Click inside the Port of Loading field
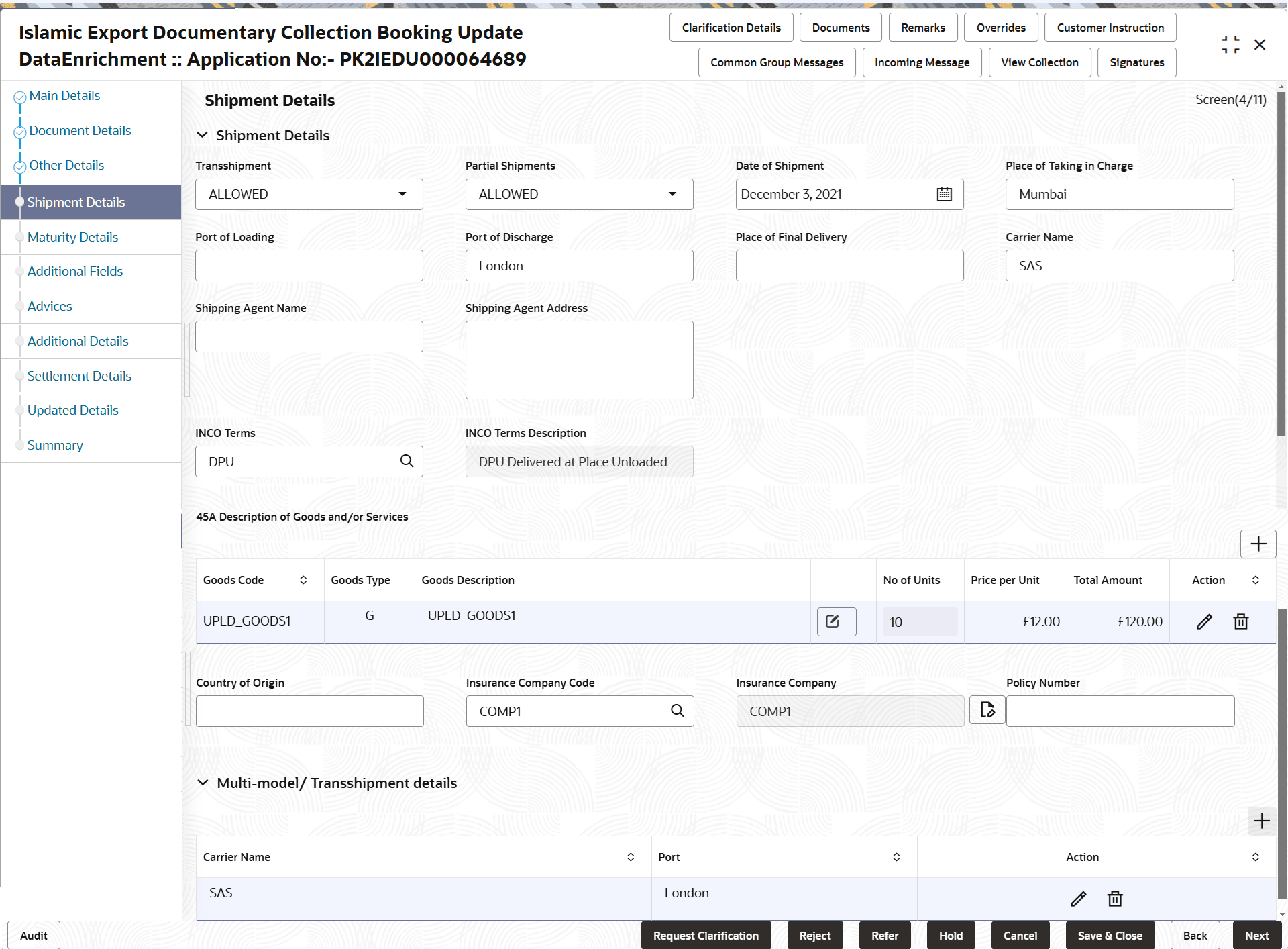 pos(309,265)
